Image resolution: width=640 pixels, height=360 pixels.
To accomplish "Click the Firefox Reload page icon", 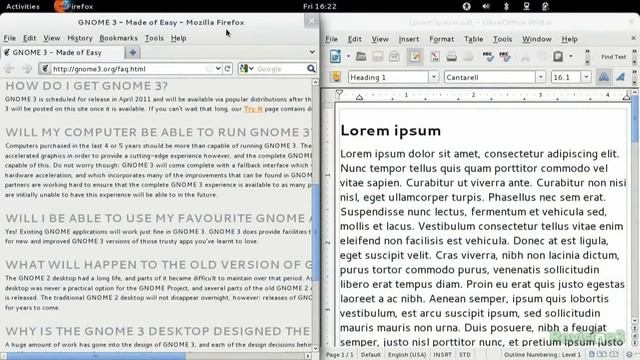I will pos(228,69).
